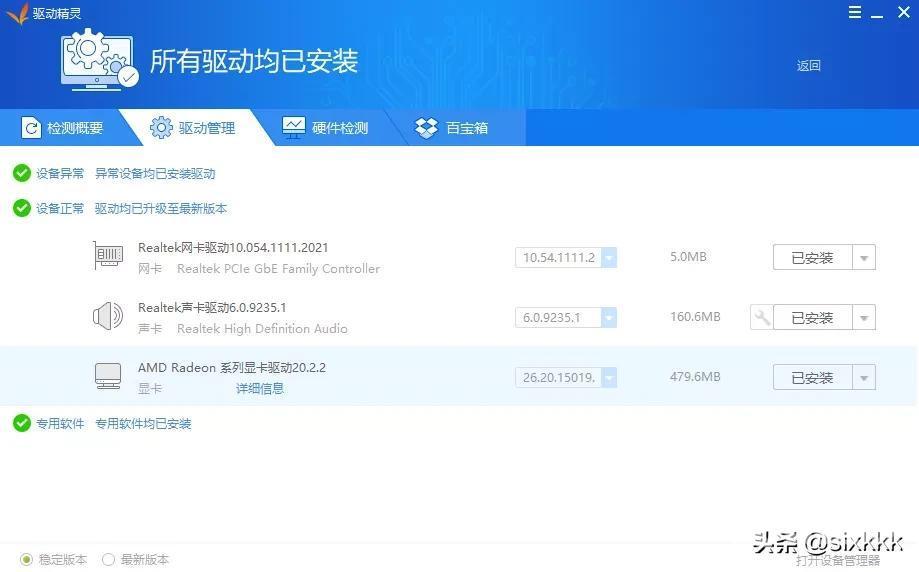Click the 专用软件 section label
The height and width of the screenshot is (572, 919).
click(60, 423)
